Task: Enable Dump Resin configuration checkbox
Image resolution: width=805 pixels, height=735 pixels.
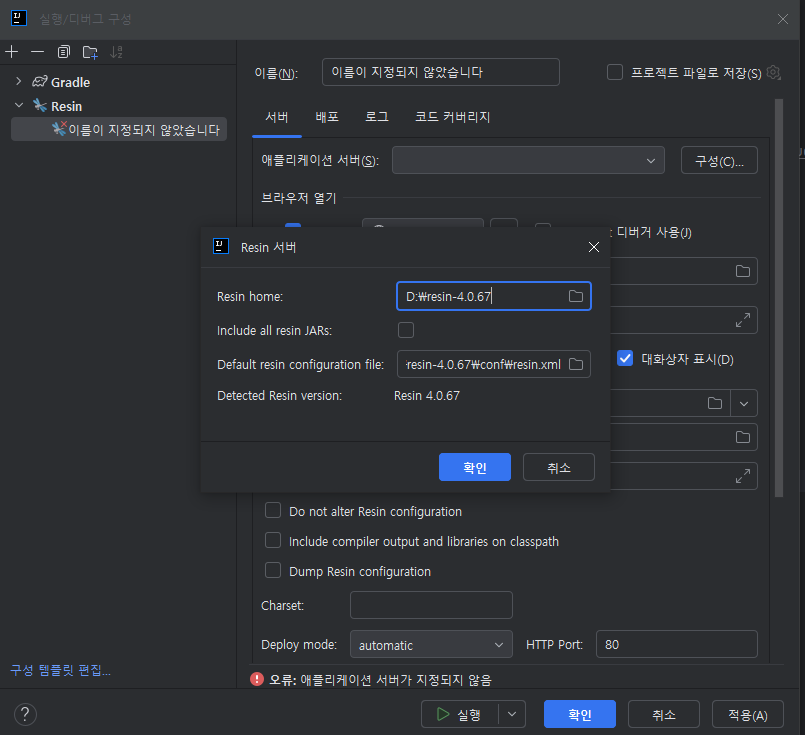Action: point(273,571)
